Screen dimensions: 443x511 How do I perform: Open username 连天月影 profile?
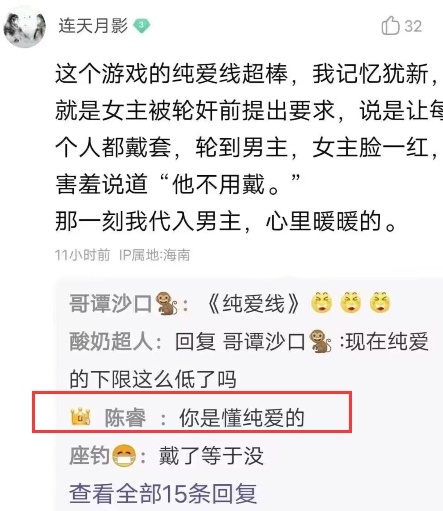tap(93, 26)
